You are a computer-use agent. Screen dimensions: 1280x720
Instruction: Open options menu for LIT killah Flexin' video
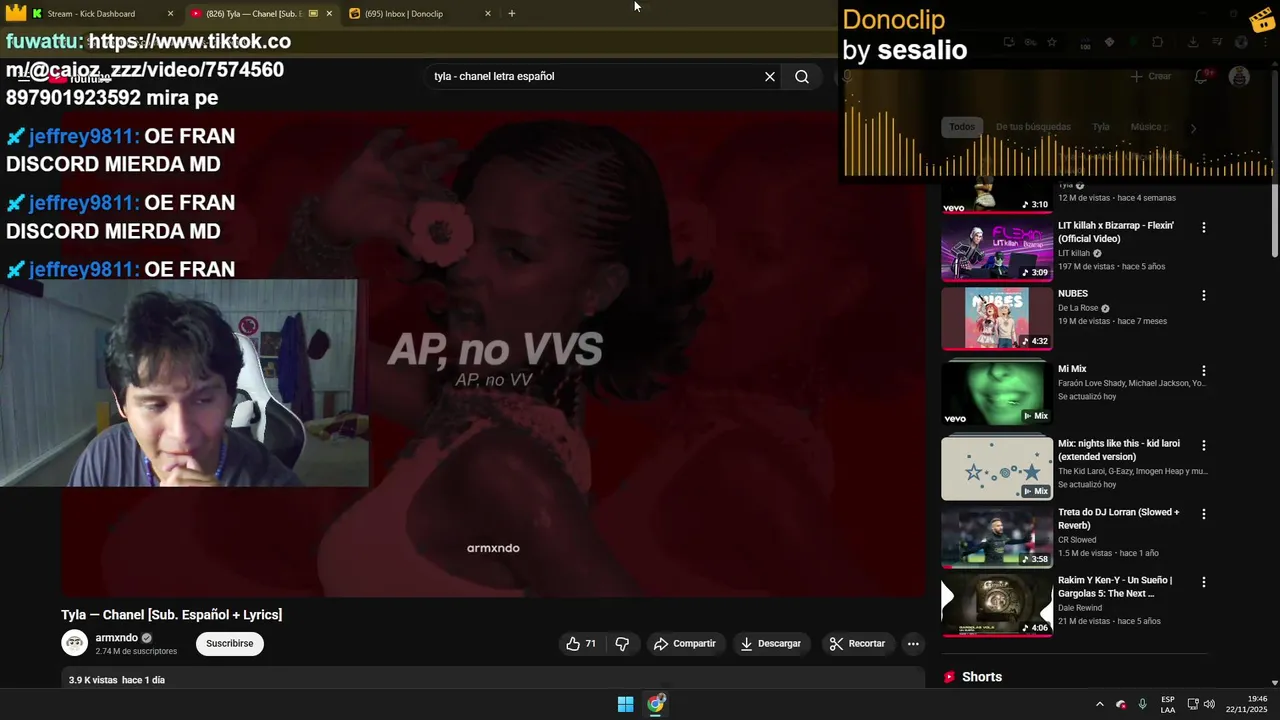click(1204, 228)
